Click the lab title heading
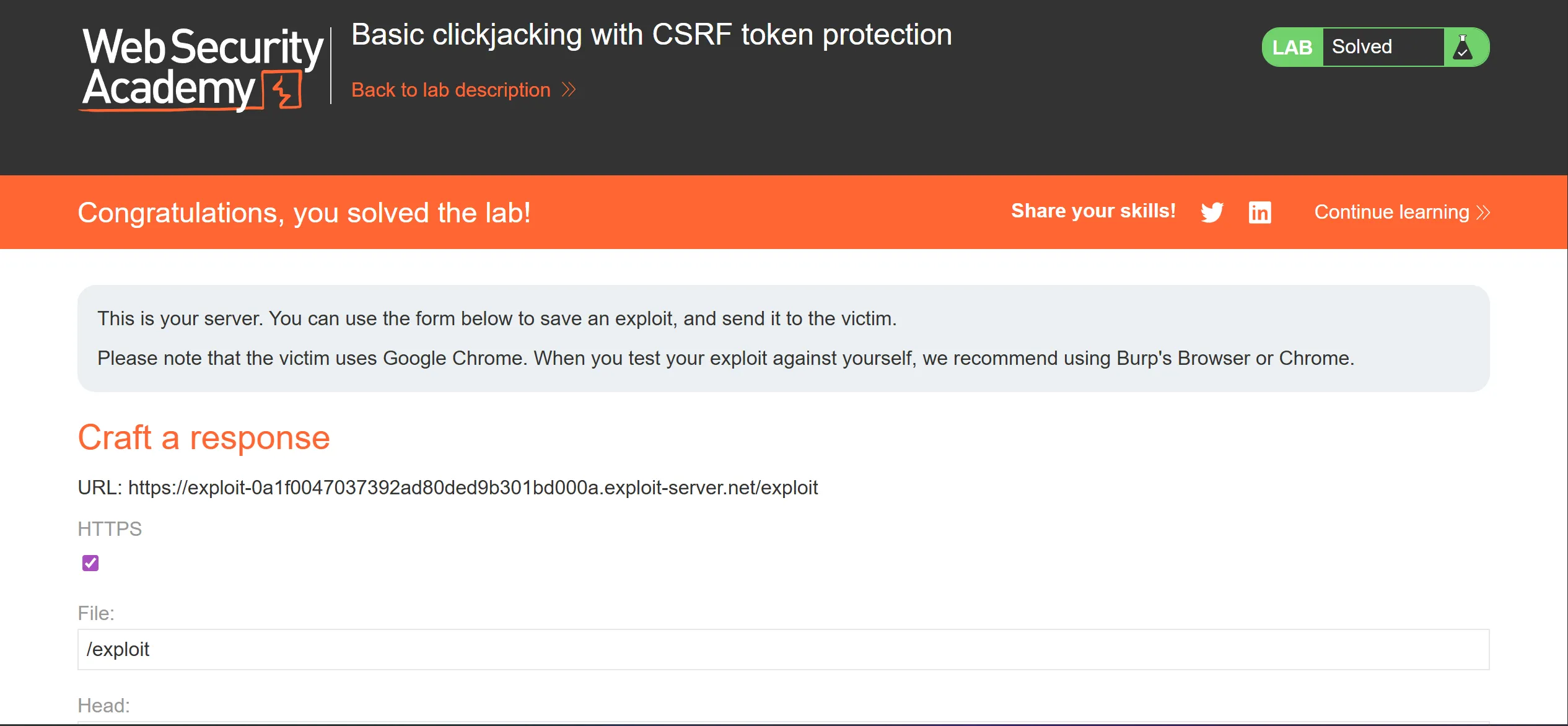The height and width of the screenshot is (726, 1568). pyautogui.click(x=651, y=35)
